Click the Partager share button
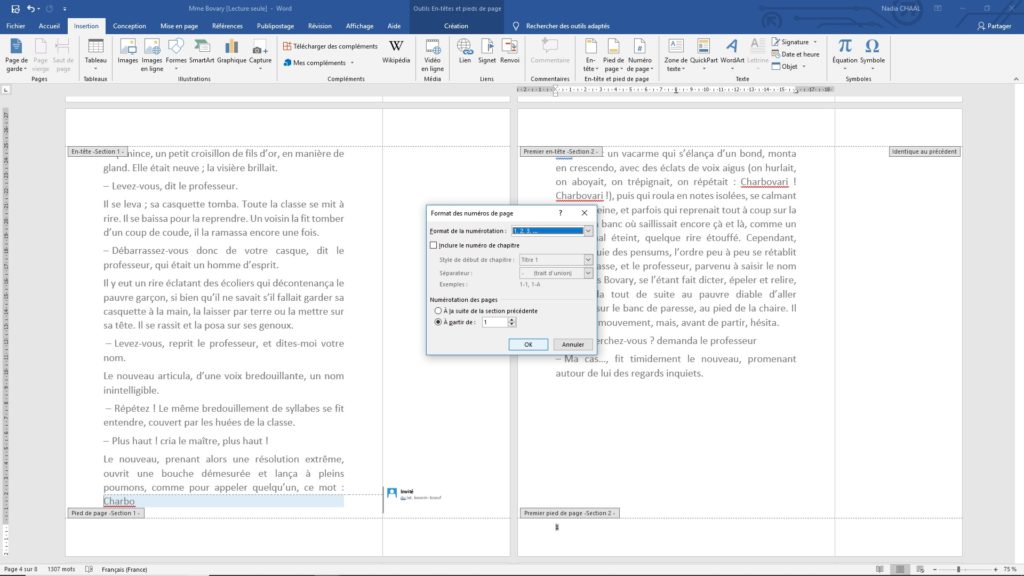 (994, 26)
